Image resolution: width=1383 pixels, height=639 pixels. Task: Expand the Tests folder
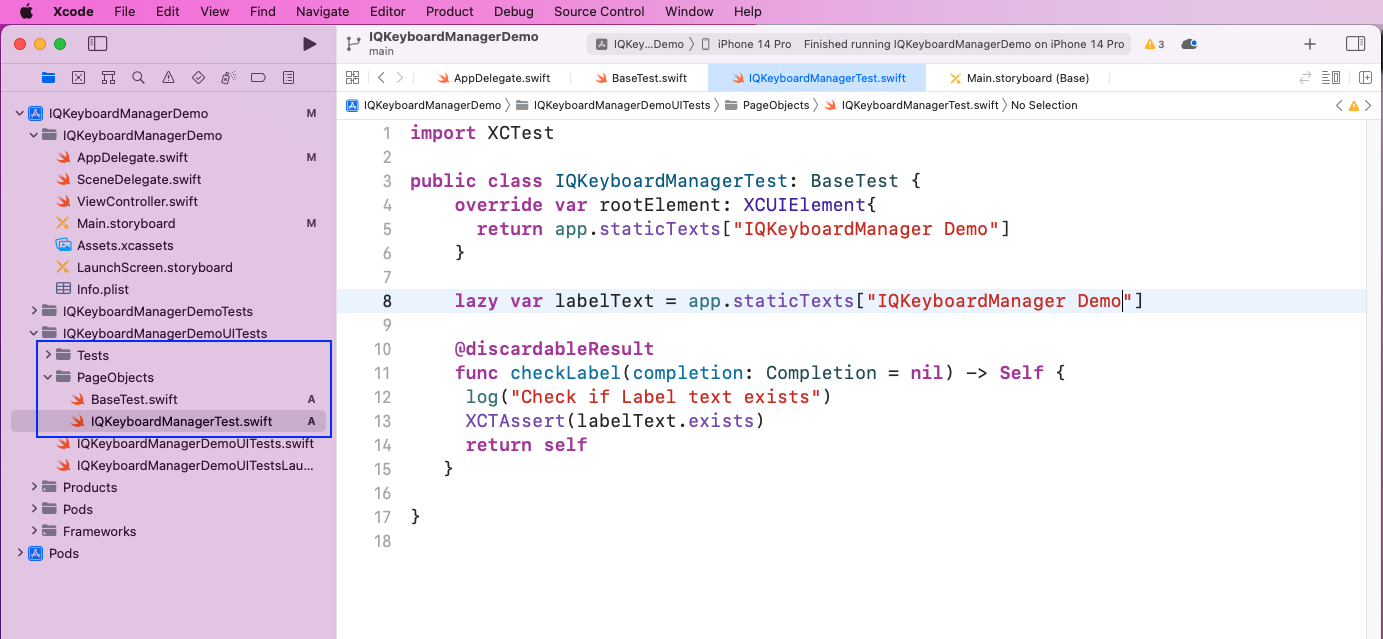48,356
